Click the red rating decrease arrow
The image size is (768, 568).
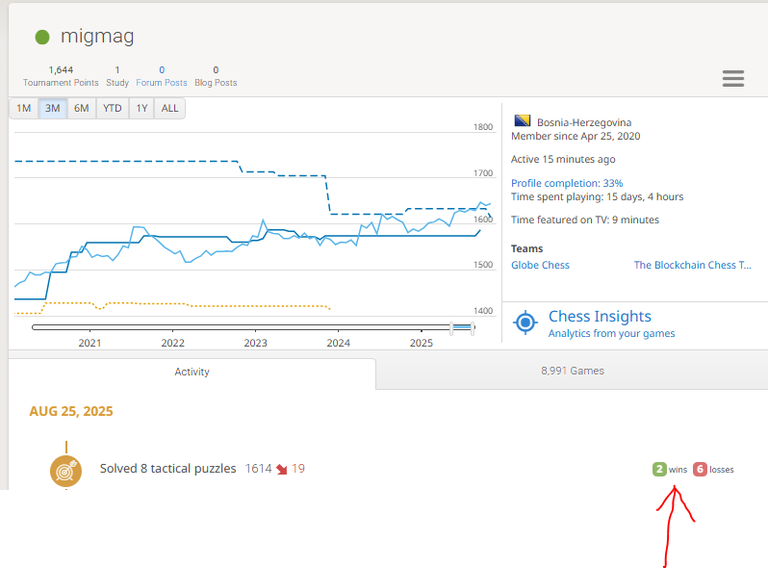pos(282,469)
